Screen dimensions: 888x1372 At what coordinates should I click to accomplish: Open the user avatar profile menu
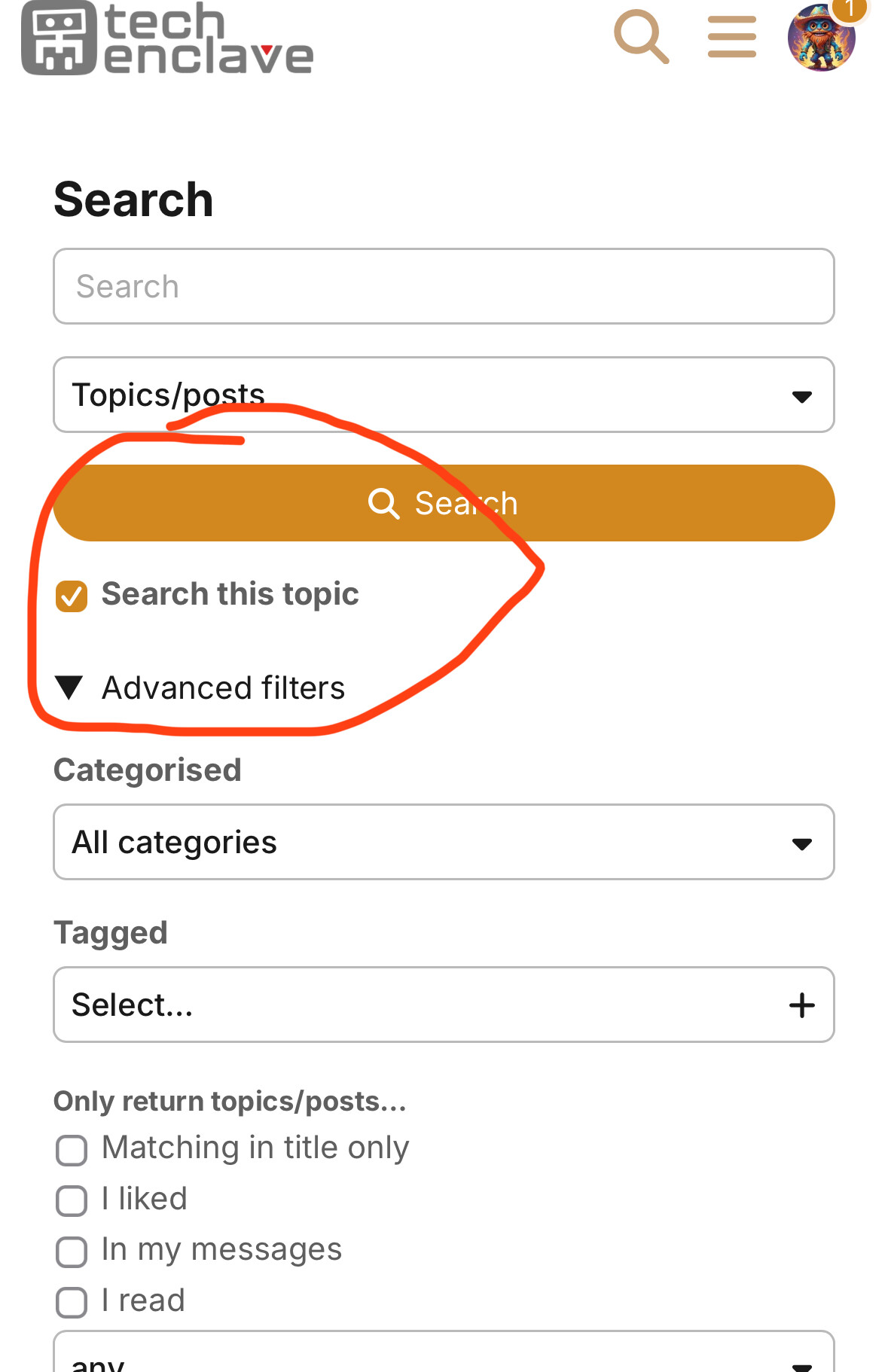pyautogui.click(x=821, y=38)
